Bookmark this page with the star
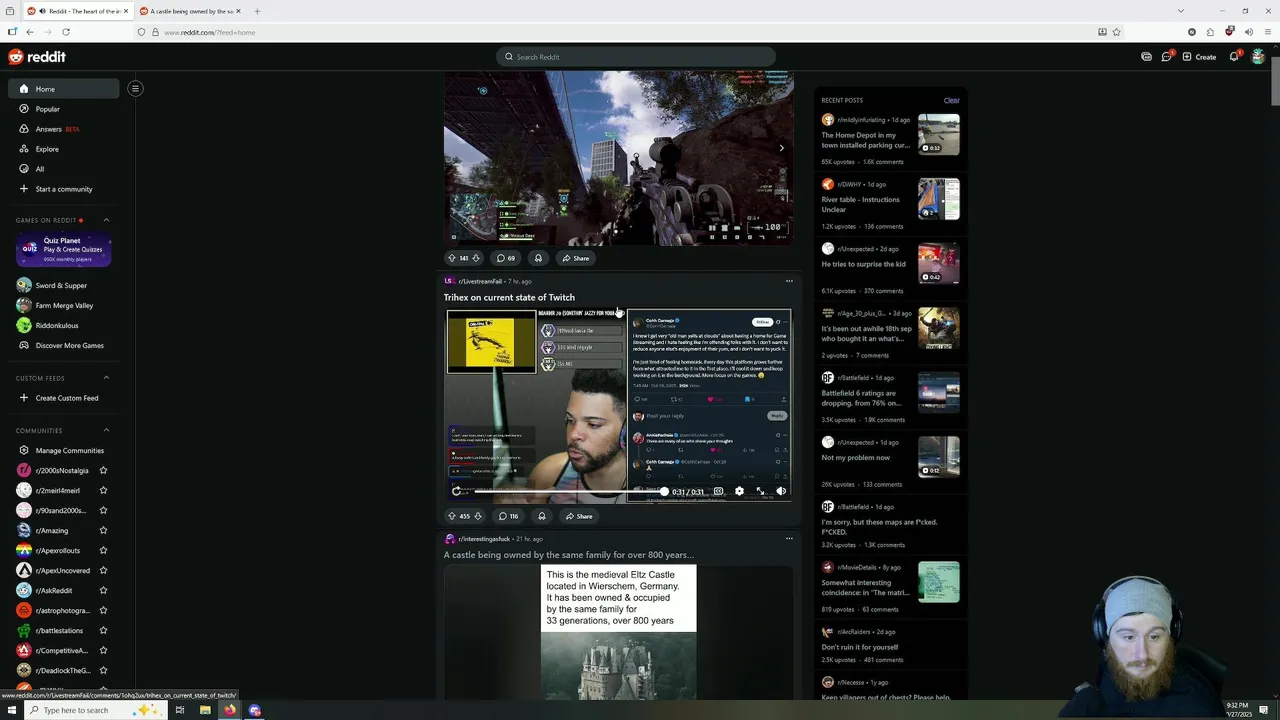Viewport: 1280px width, 720px height. (1116, 32)
